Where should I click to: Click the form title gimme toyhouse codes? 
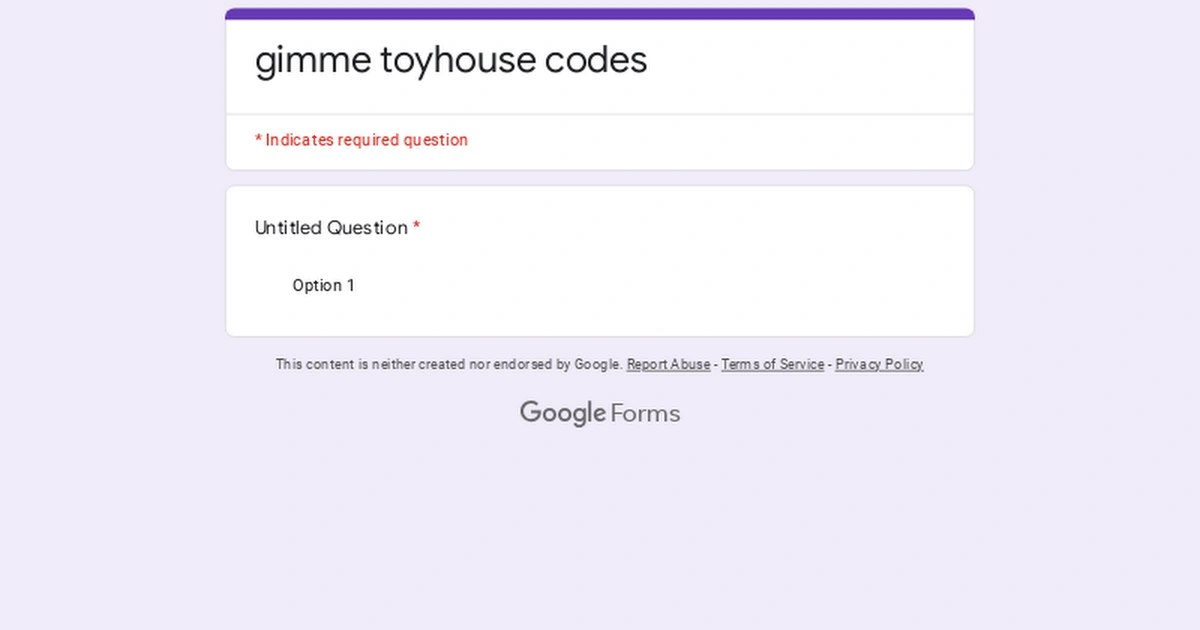click(451, 60)
